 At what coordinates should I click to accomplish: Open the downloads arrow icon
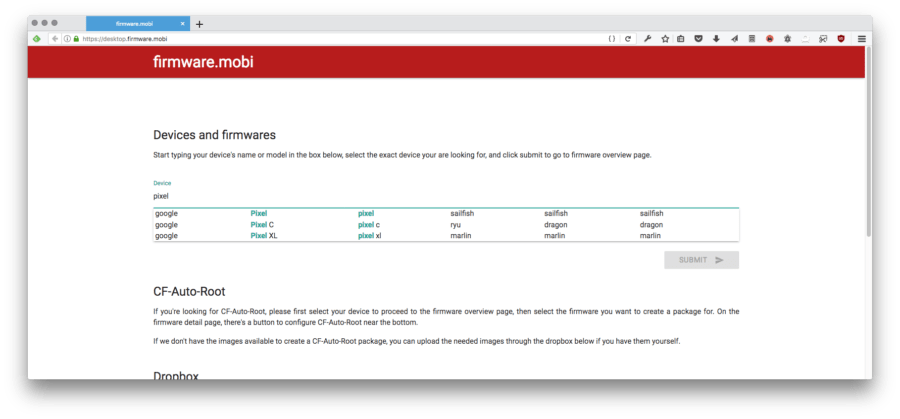(716, 39)
